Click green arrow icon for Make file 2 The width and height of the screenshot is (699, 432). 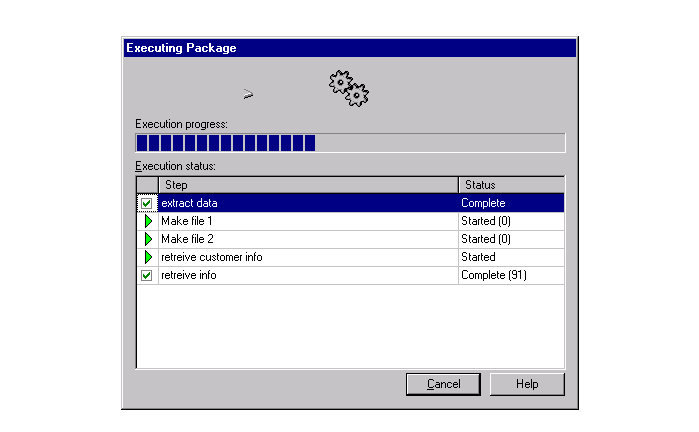click(x=148, y=239)
